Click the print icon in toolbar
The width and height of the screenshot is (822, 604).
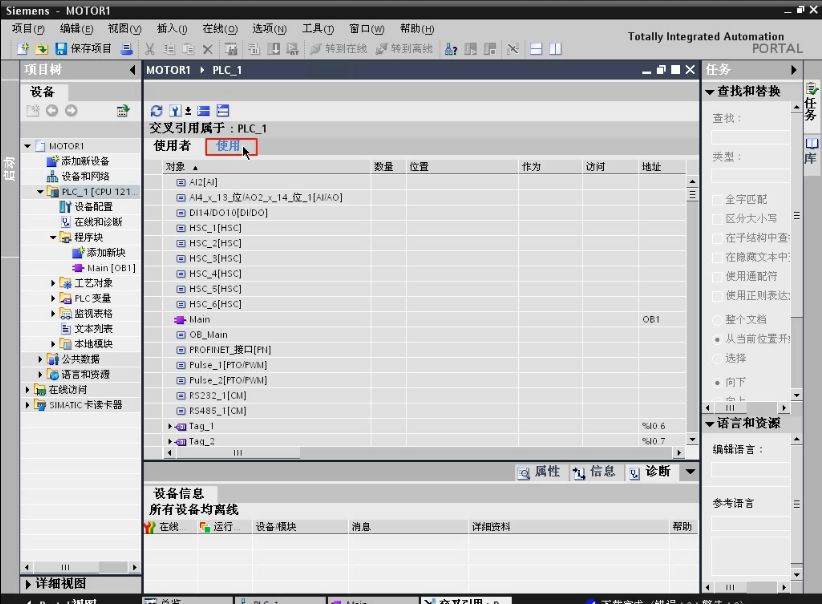pyautogui.click(x=126, y=49)
